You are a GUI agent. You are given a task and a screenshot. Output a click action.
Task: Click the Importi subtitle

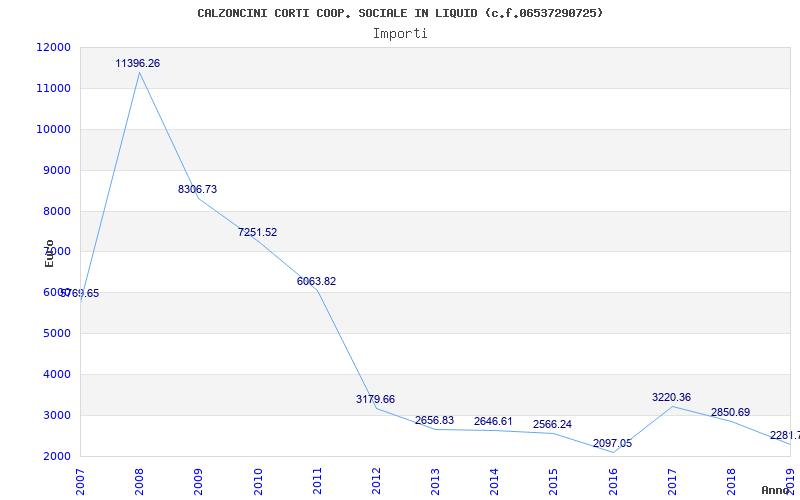point(400,34)
